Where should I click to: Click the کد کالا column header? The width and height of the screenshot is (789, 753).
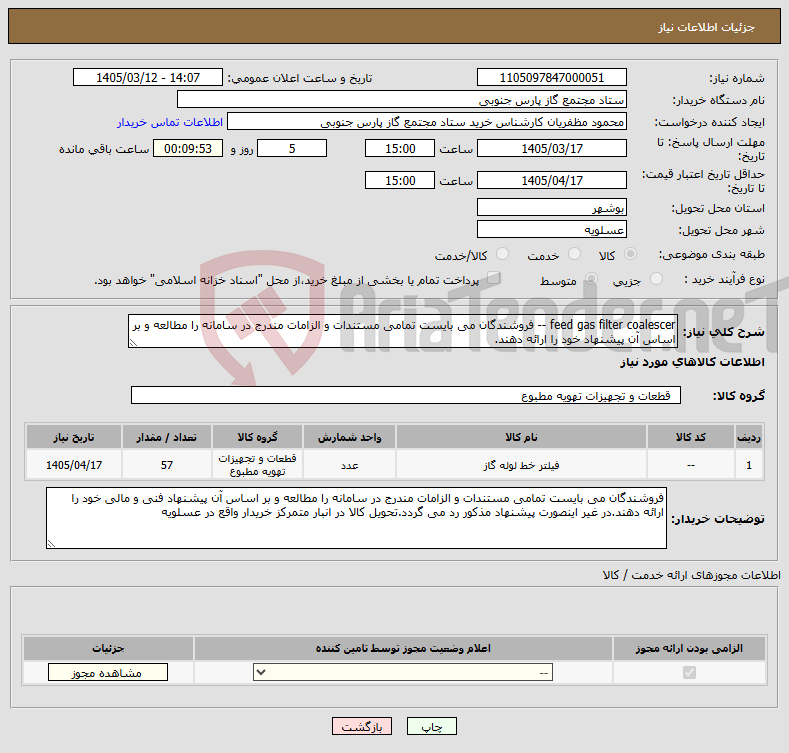coord(690,437)
